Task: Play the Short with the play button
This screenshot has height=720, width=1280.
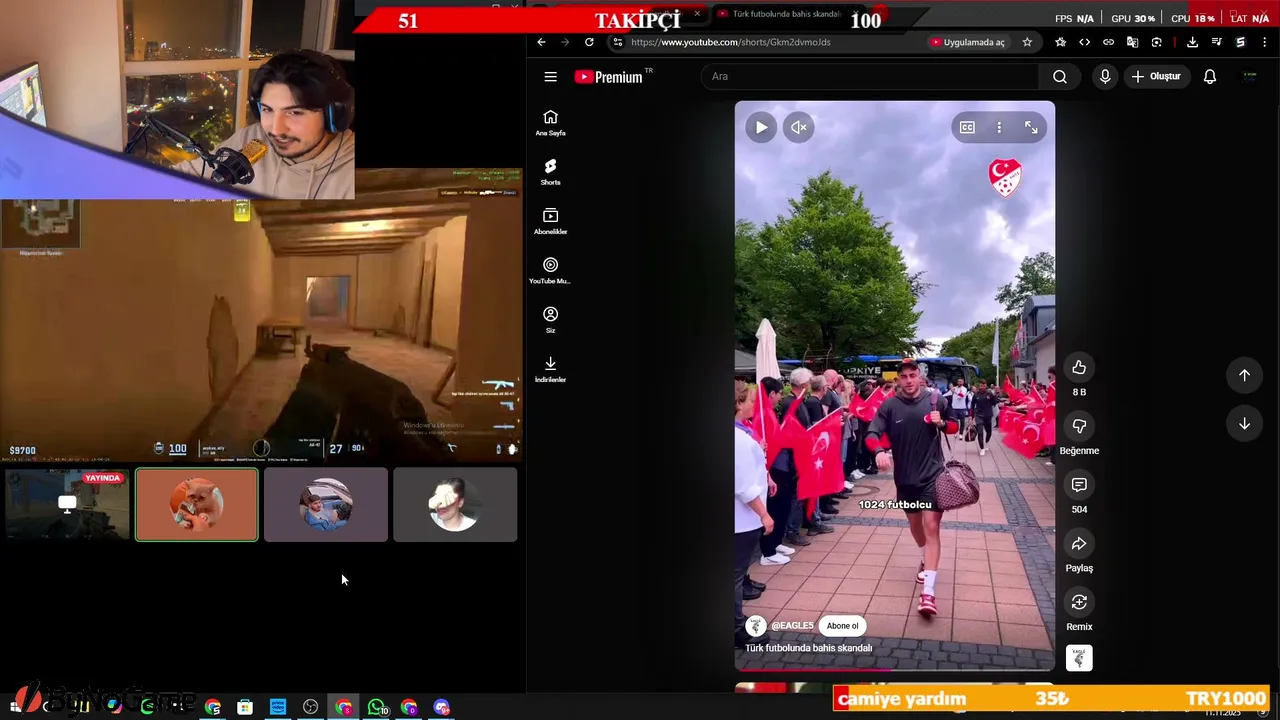Action: coord(761,127)
